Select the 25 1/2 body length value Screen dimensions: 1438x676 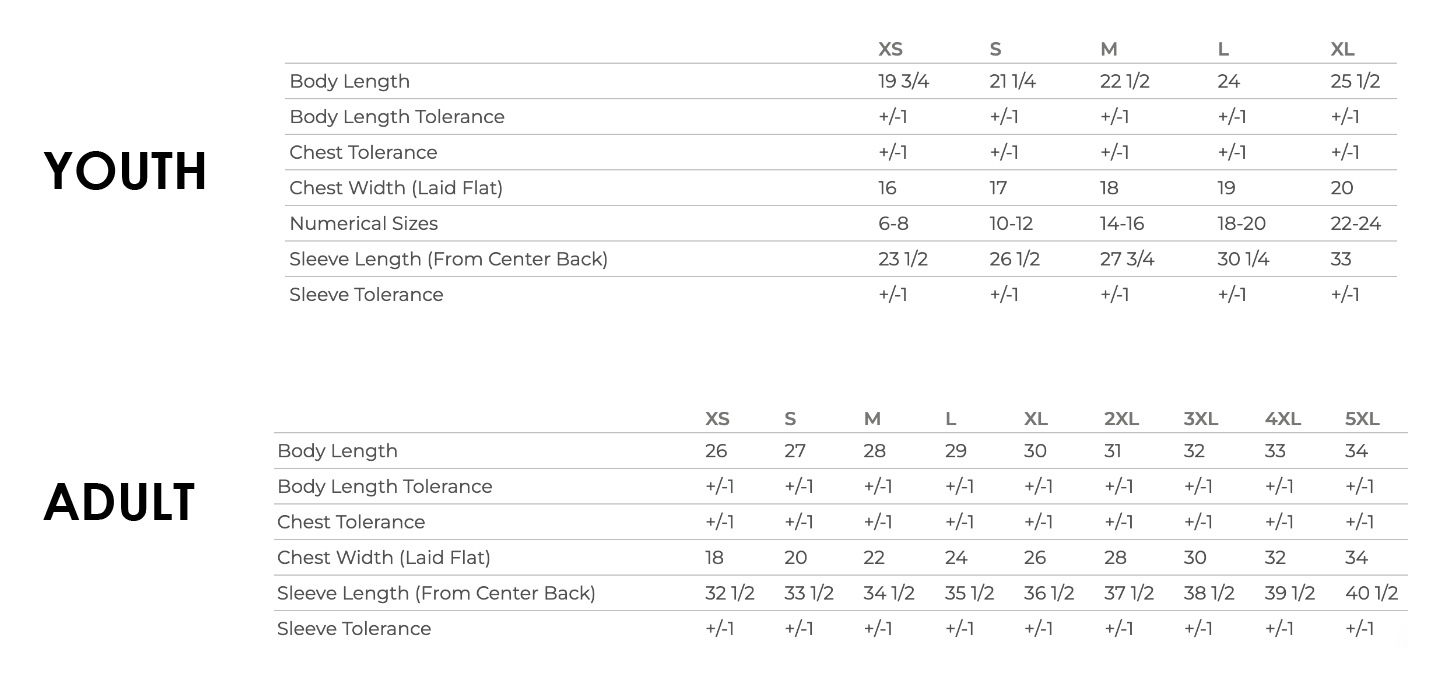(1355, 82)
